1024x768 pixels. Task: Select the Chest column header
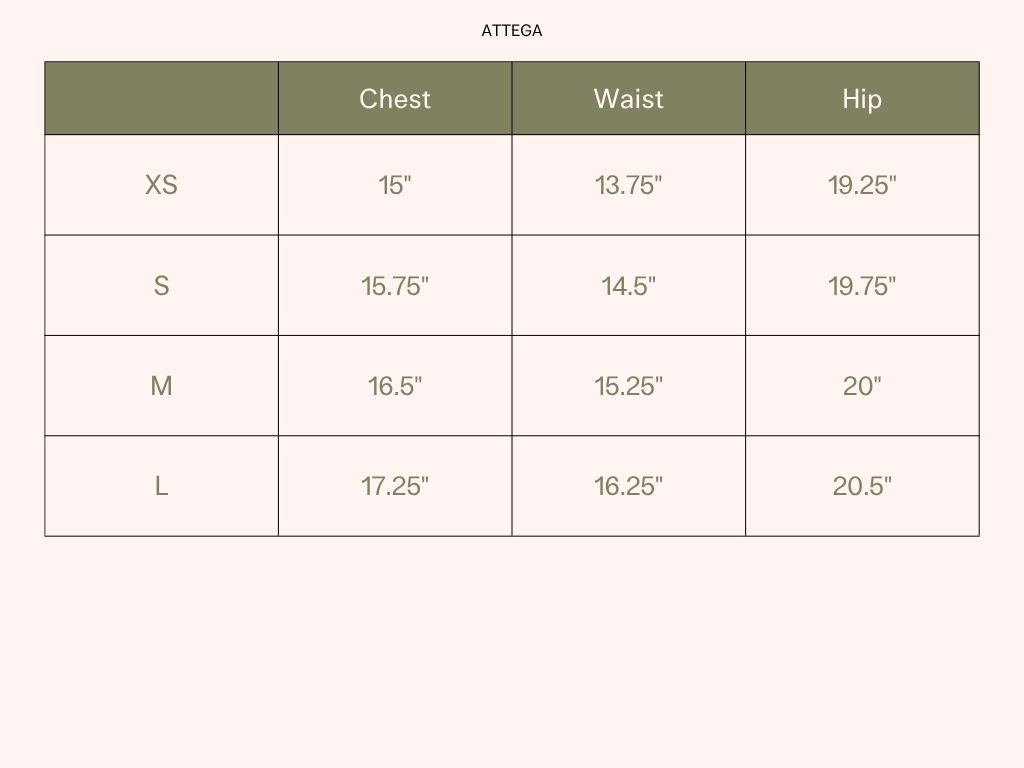click(395, 99)
